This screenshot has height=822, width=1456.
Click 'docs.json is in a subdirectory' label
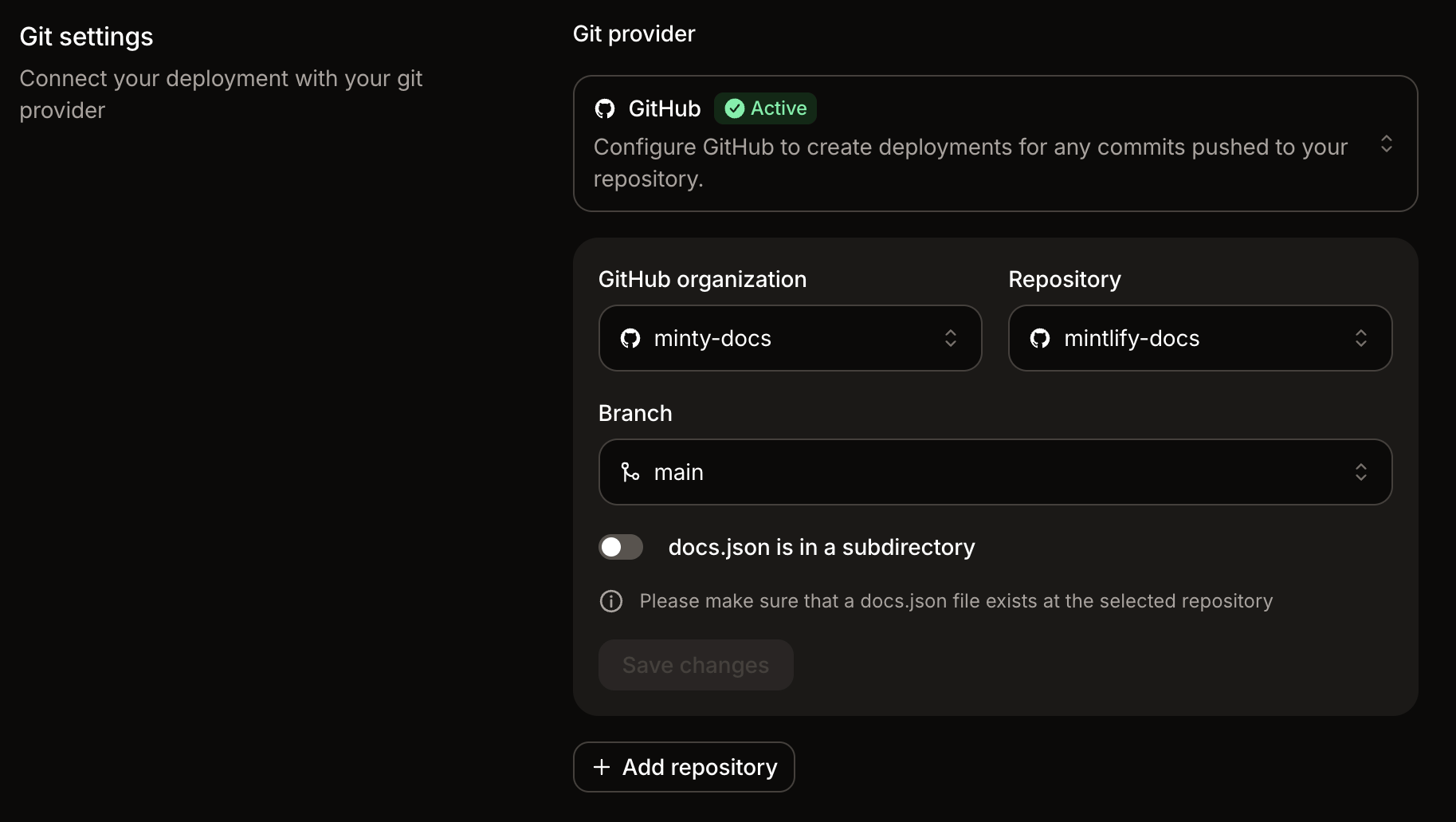click(x=822, y=547)
